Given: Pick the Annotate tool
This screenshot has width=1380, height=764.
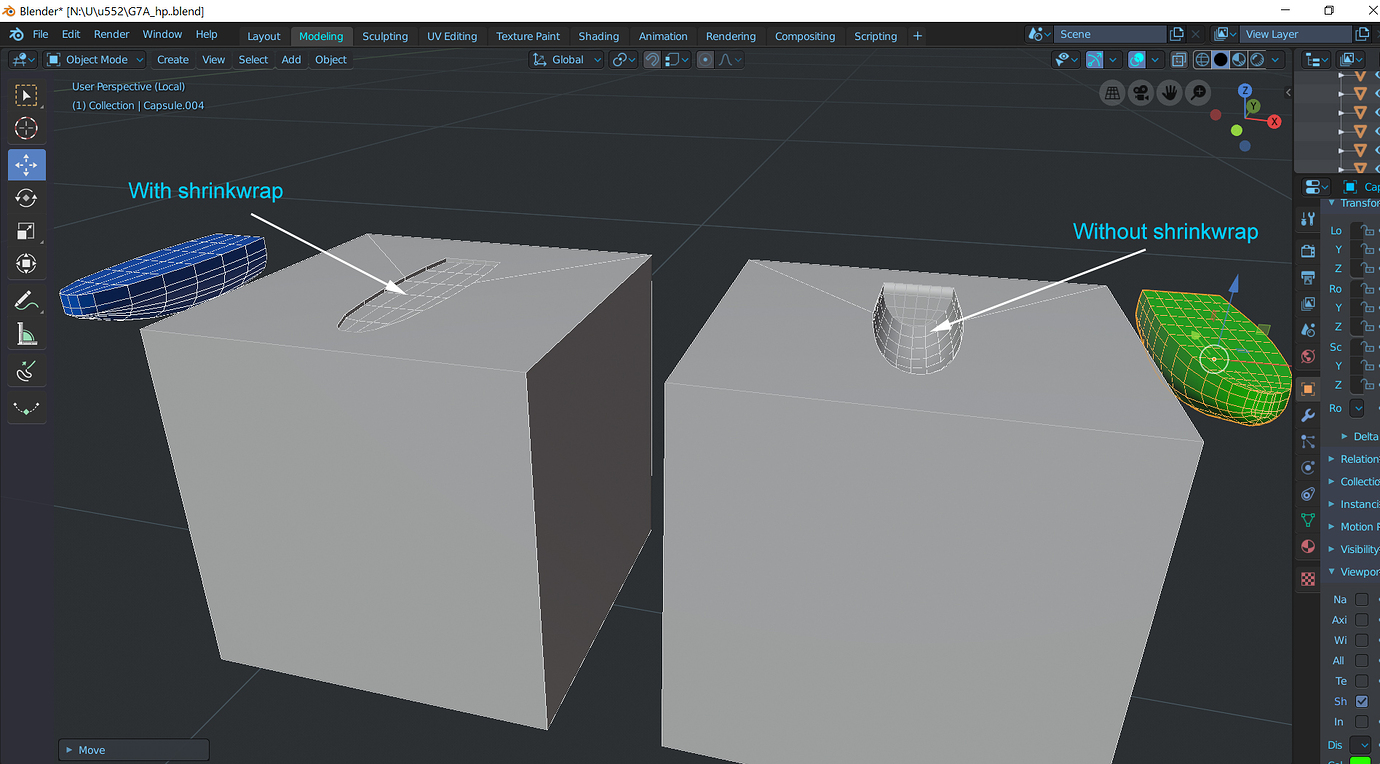Looking at the screenshot, I should [x=26, y=301].
